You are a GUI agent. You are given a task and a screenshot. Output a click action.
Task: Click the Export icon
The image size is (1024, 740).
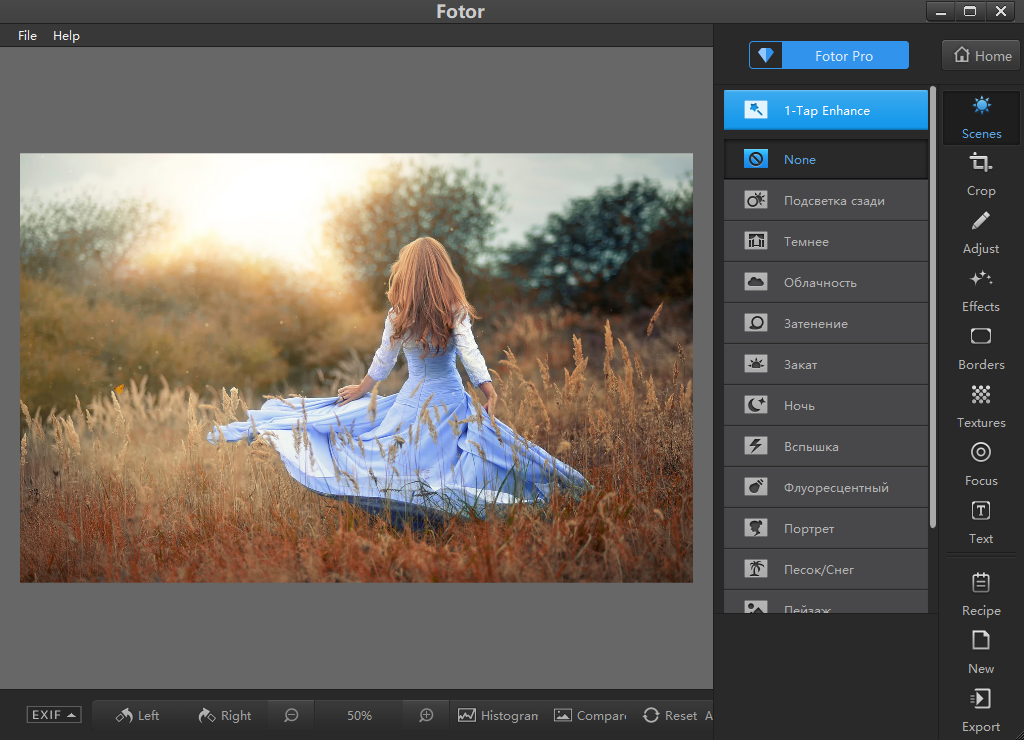coord(981,711)
